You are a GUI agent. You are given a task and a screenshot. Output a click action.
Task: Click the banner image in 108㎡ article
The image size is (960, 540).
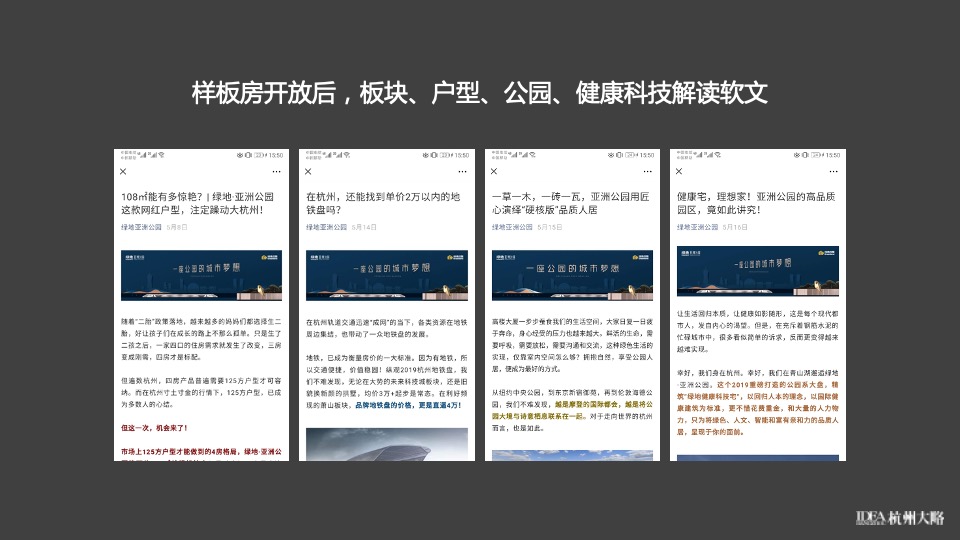coord(201,275)
